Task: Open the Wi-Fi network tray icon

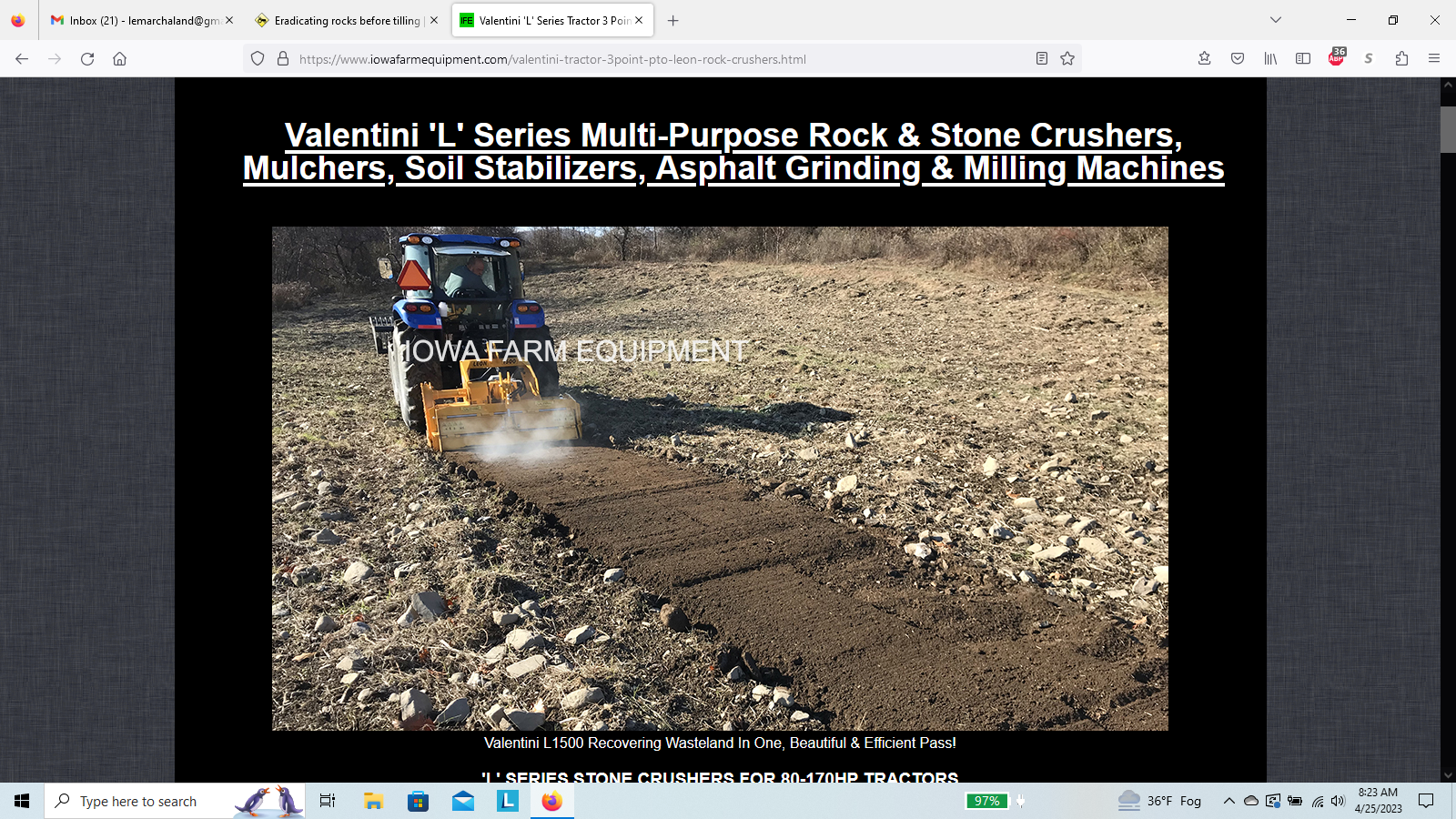Action: coord(1317,801)
